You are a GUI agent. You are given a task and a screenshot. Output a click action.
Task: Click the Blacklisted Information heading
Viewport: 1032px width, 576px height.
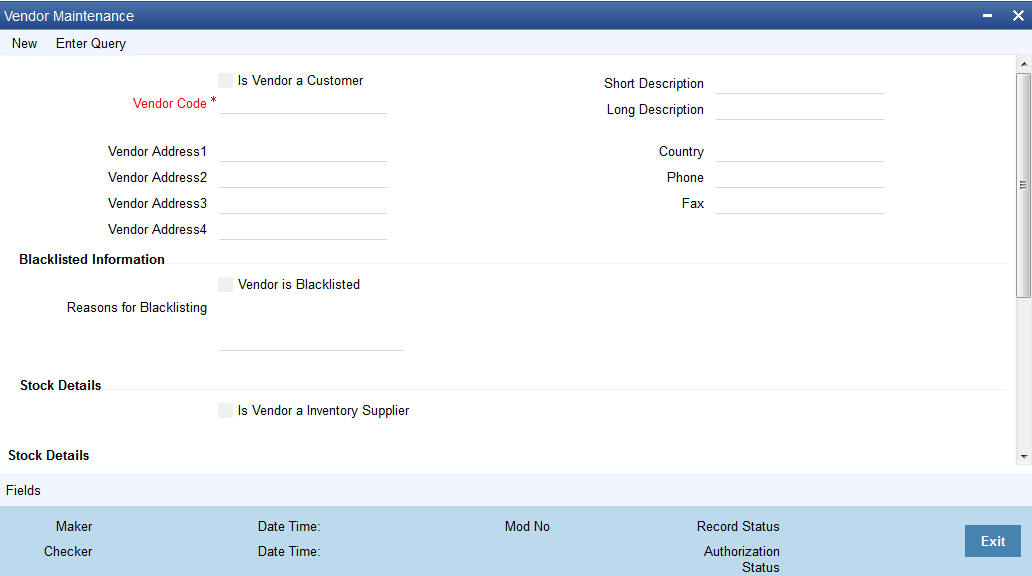[92, 259]
